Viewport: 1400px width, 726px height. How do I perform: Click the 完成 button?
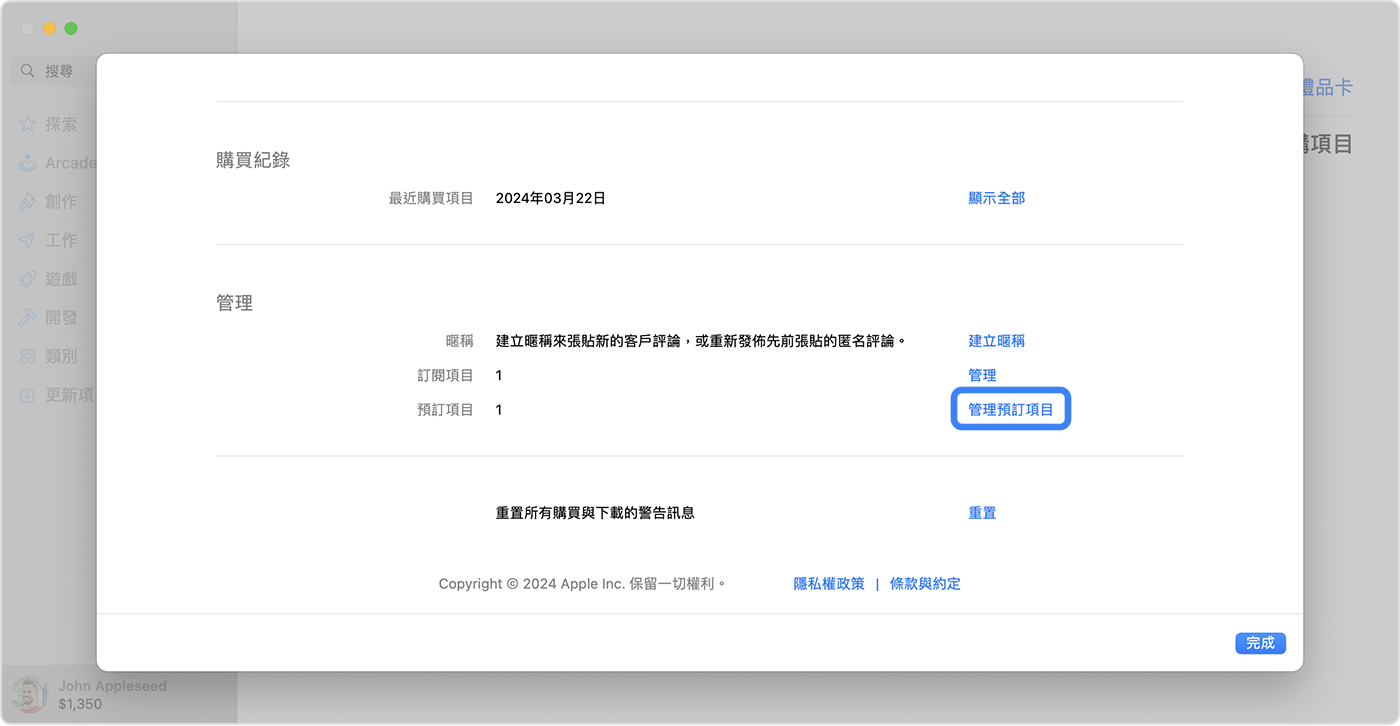1260,643
